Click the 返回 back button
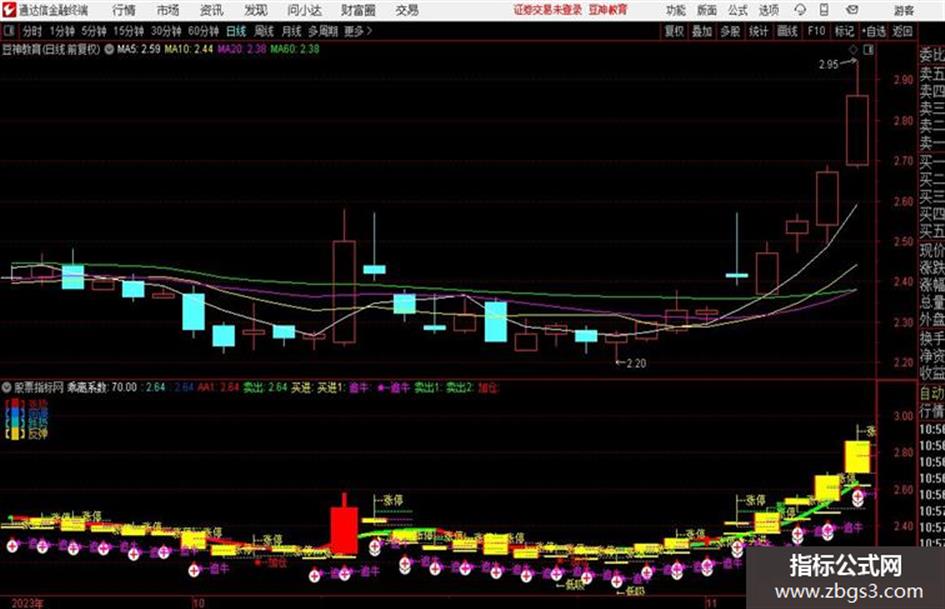This screenshot has height=609, width=945. point(902,31)
